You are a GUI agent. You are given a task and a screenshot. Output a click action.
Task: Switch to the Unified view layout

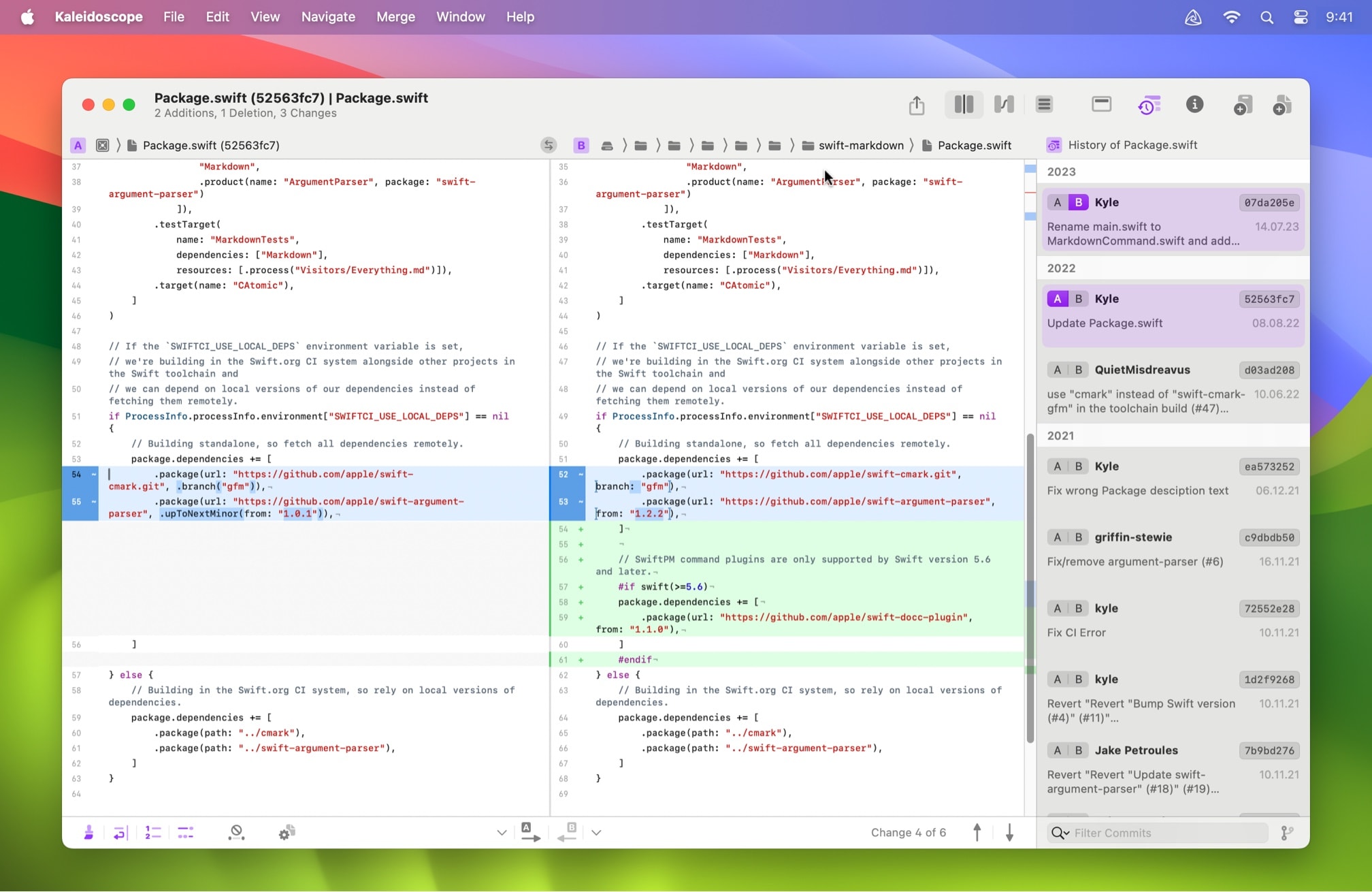1044,105
